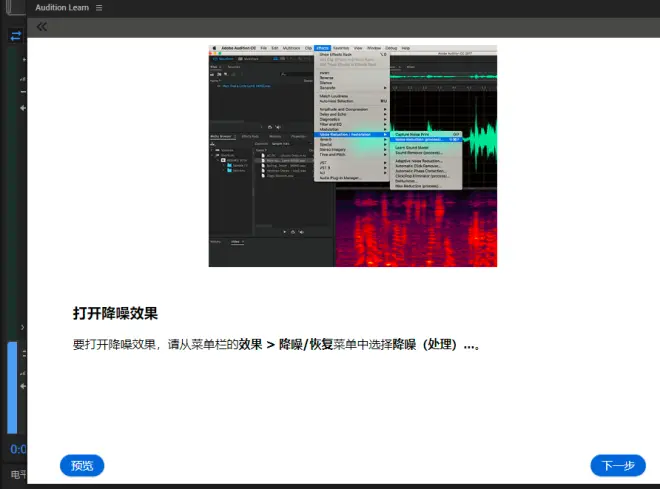The width and height of the screenshot is (660, 489).
Task: Click the 预览 button
Action: [x=82, y=465]
